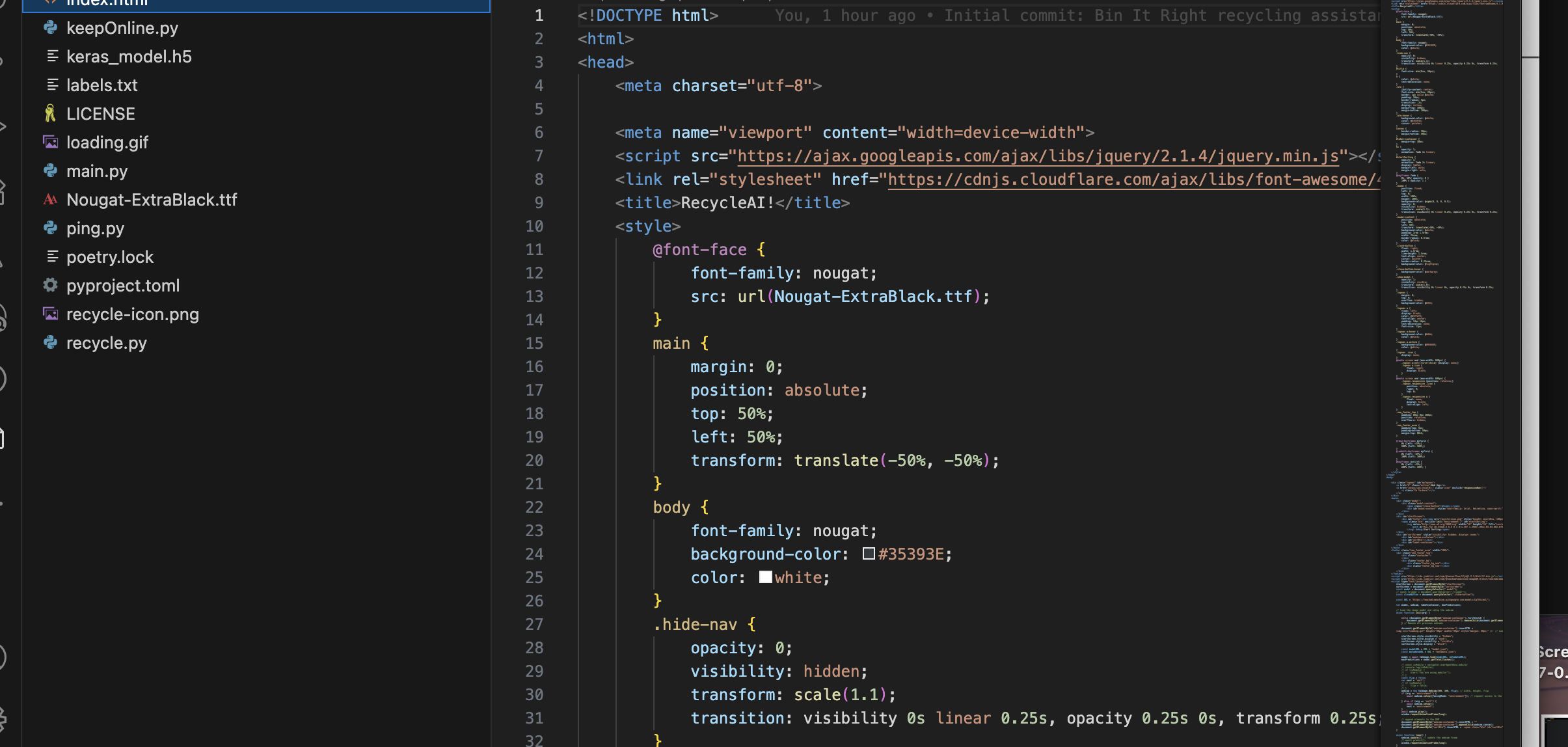This screenshot has width=1568, height=747.
Task: Follow the jquery.min.js googleapis URL link
Action: pyautogui.click(x=1038, y=156)
